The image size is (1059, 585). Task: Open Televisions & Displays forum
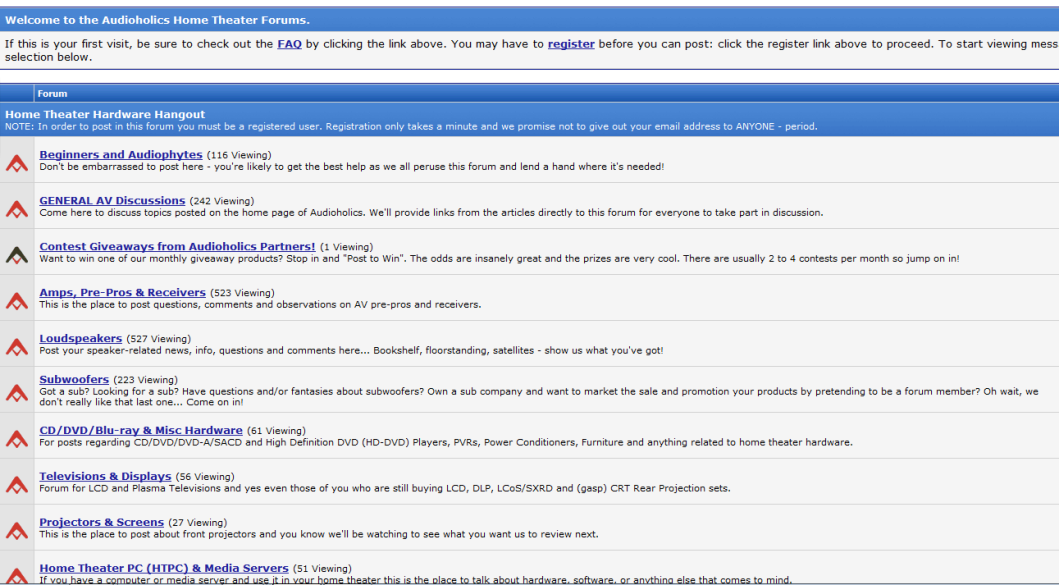click(105, 477)
